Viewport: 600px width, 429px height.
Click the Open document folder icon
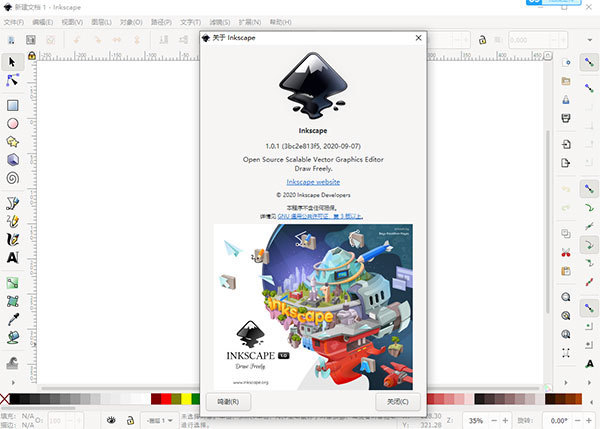tap(566, 81)
